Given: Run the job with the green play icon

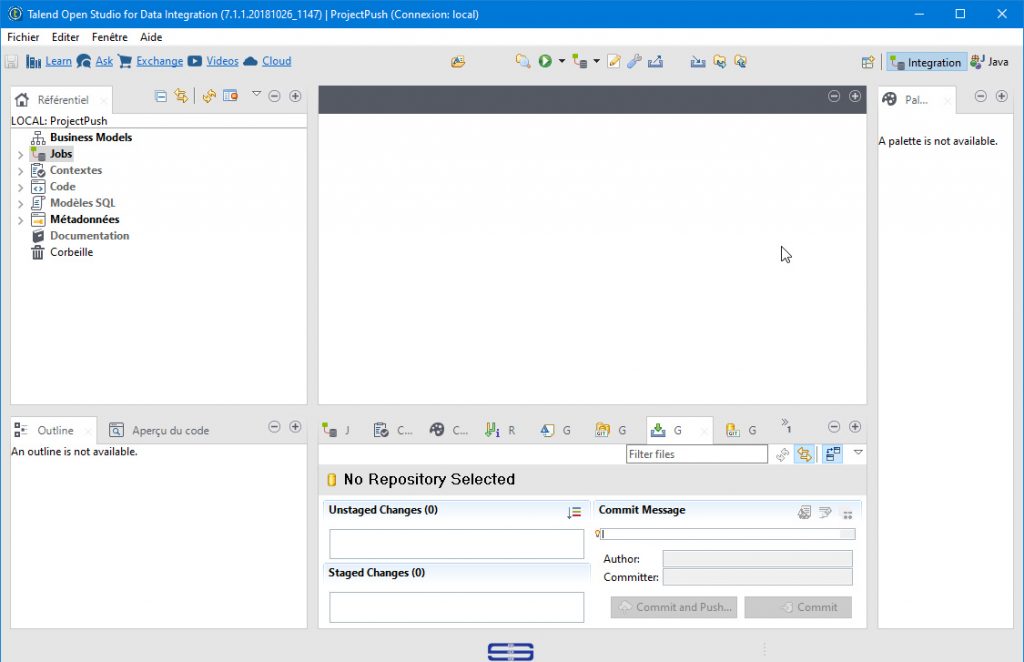Looking at the screenshot, I should tap(545, 61).
